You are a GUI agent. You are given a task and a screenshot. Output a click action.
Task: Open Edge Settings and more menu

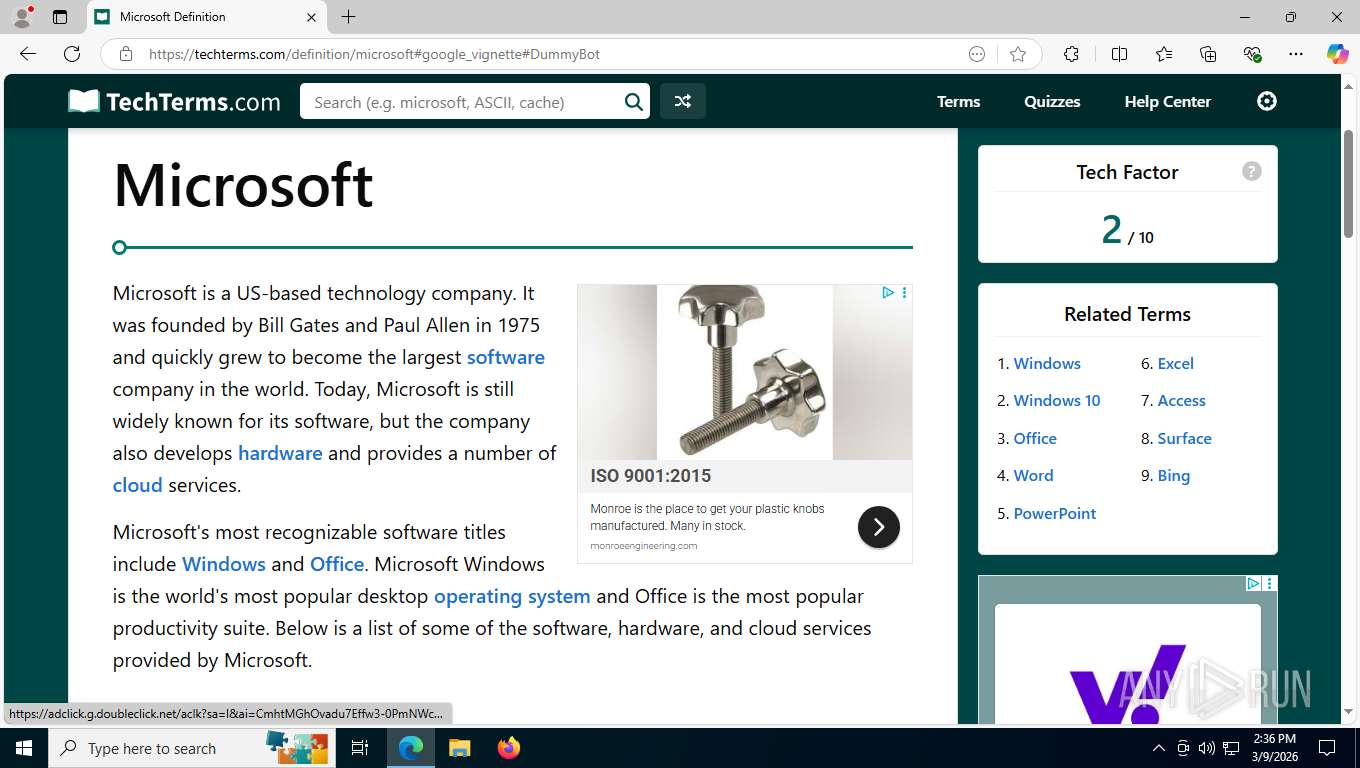1296,54
